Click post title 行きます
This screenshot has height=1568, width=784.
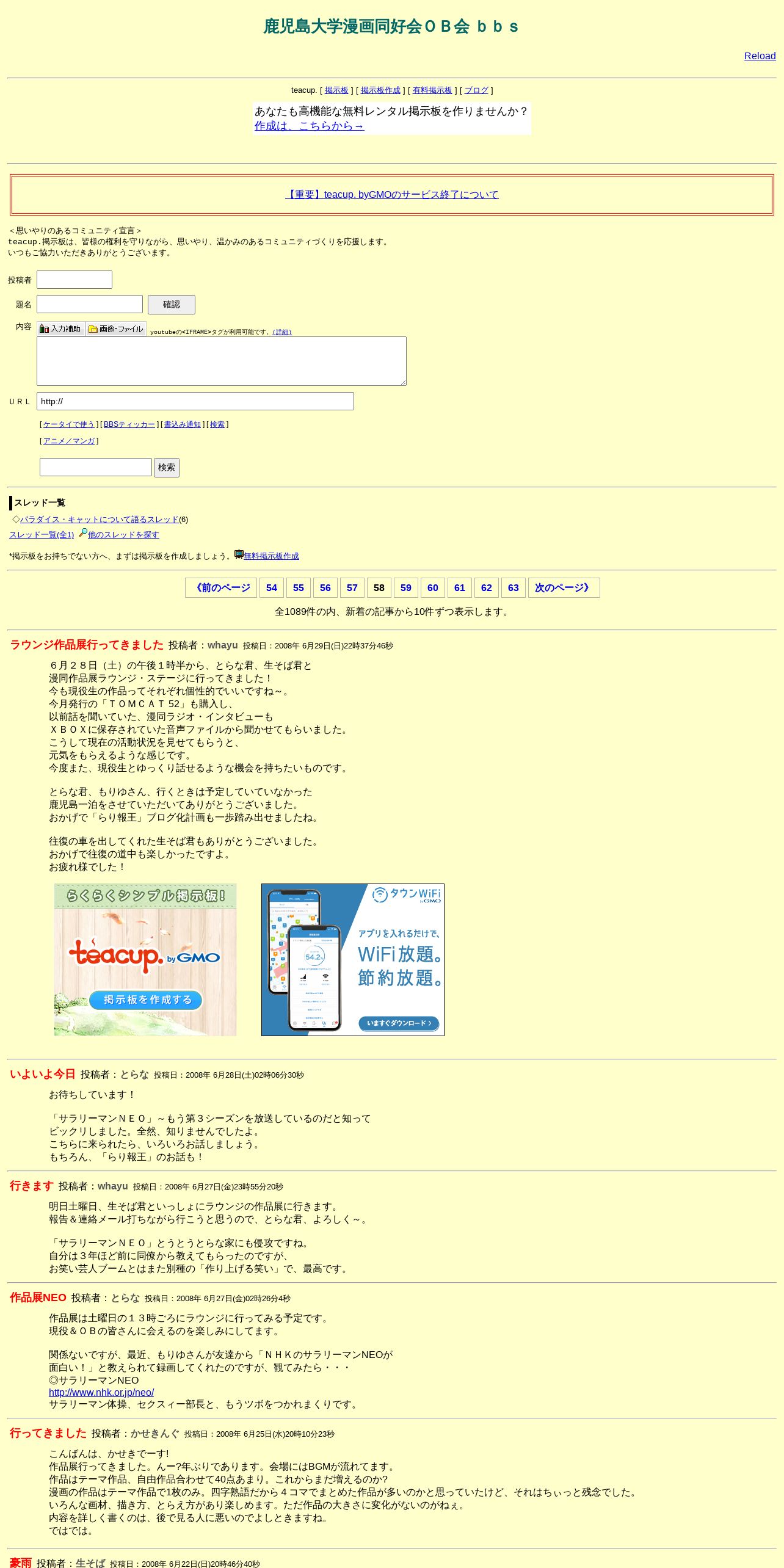[x=32, y=1186]
